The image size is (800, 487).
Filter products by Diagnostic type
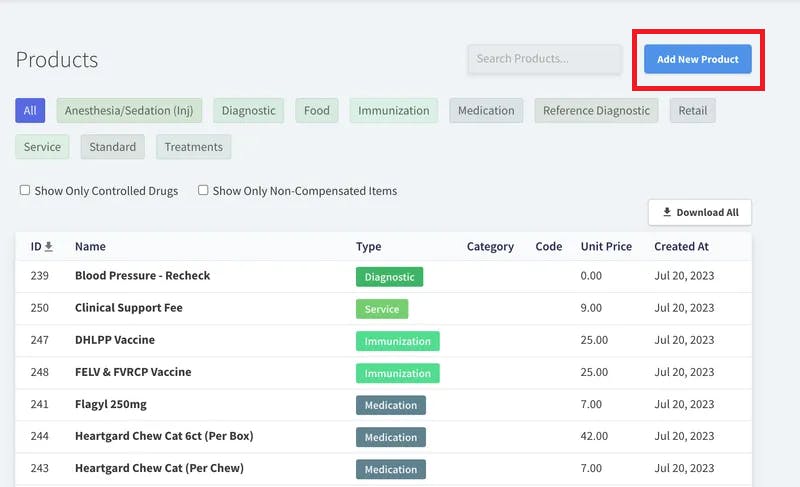coord(248,111)
